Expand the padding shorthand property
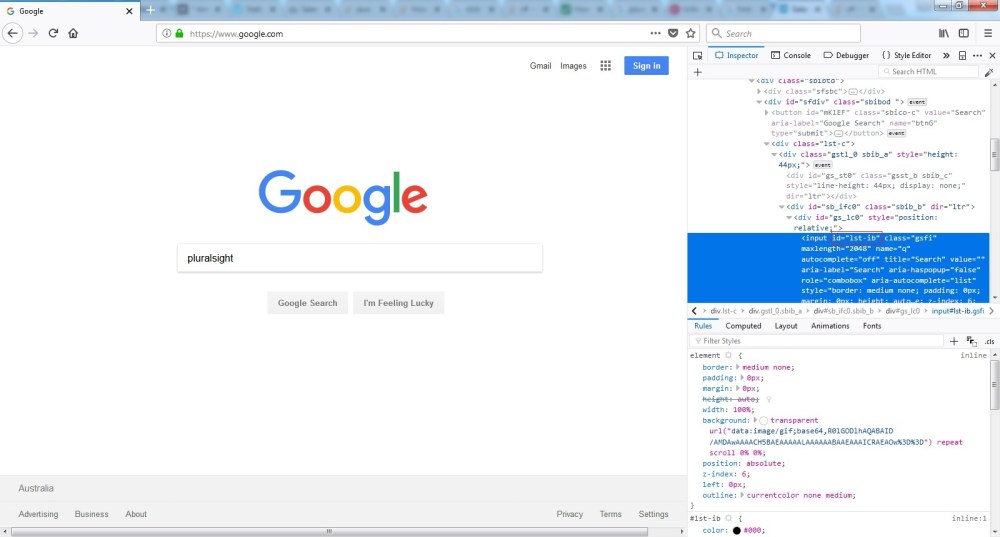This screenshot has height=537, width=1000. point(742,378)
